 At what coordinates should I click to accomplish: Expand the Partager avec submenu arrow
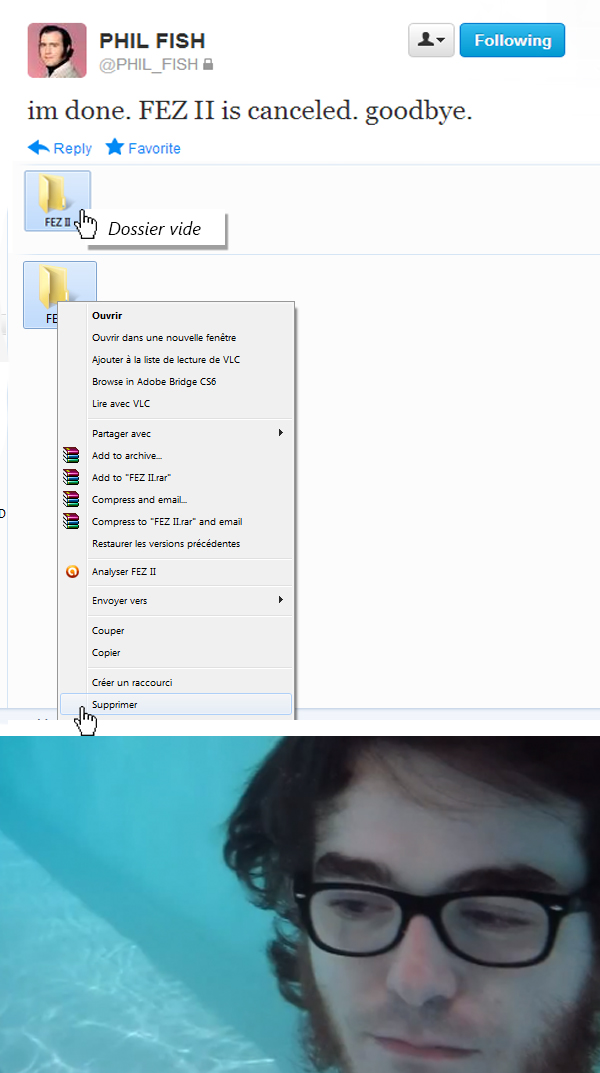pos(281,432)
